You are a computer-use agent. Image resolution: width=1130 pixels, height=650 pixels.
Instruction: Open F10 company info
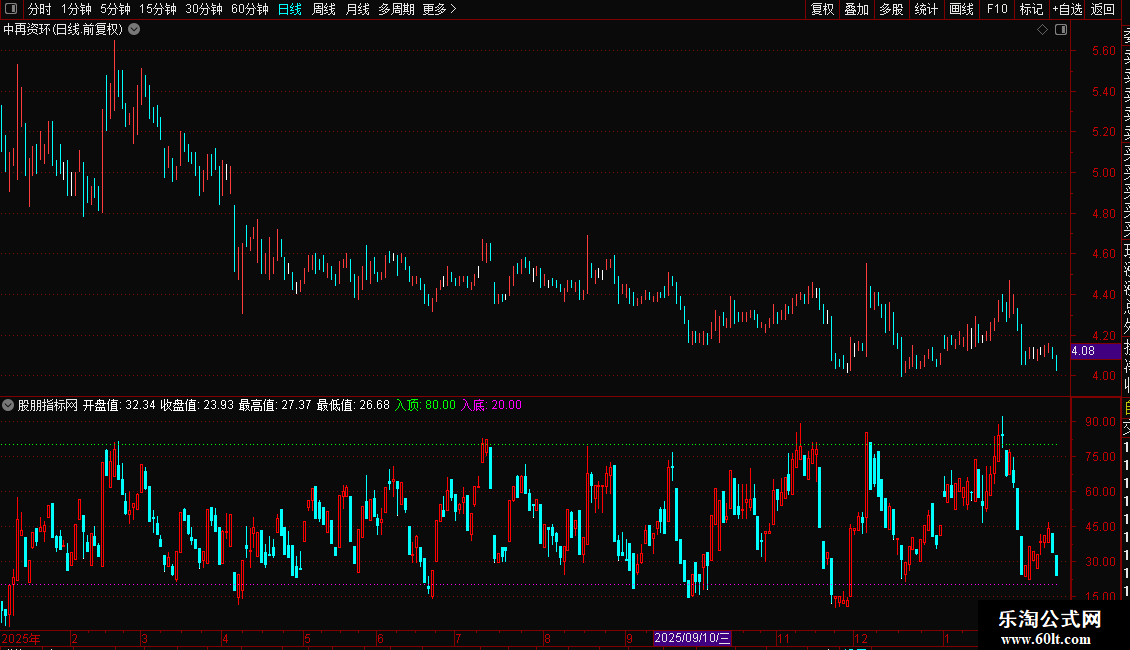[x=997, y=9]
